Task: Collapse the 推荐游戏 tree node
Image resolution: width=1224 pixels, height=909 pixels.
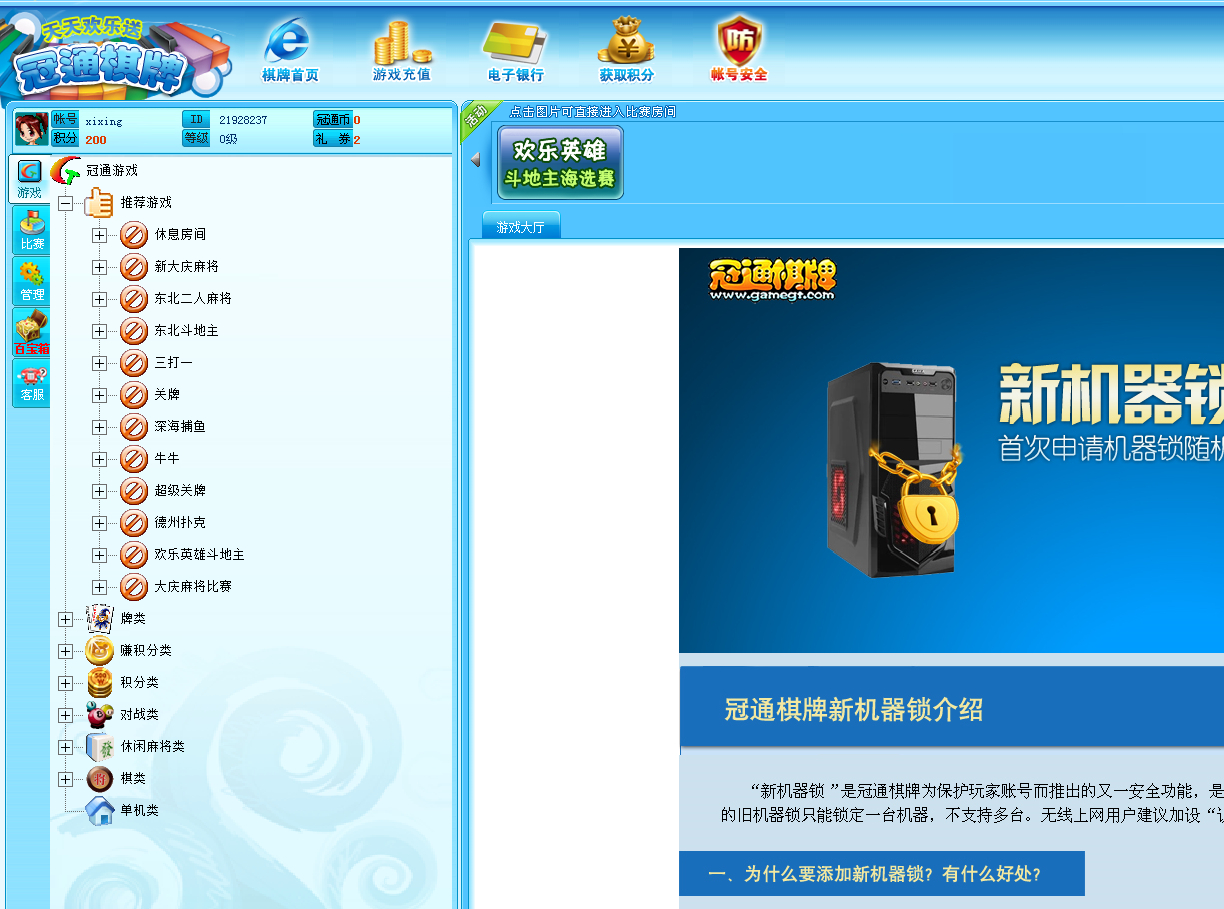Action: tap(66, 203)
